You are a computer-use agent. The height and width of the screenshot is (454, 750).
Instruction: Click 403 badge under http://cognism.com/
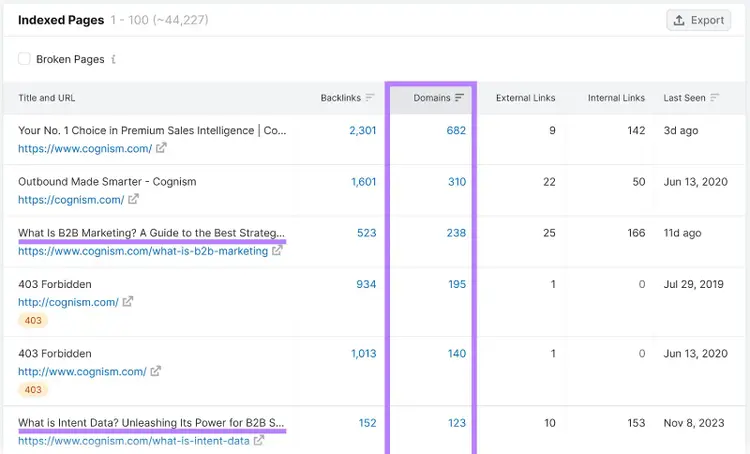(x=33, y=321)
